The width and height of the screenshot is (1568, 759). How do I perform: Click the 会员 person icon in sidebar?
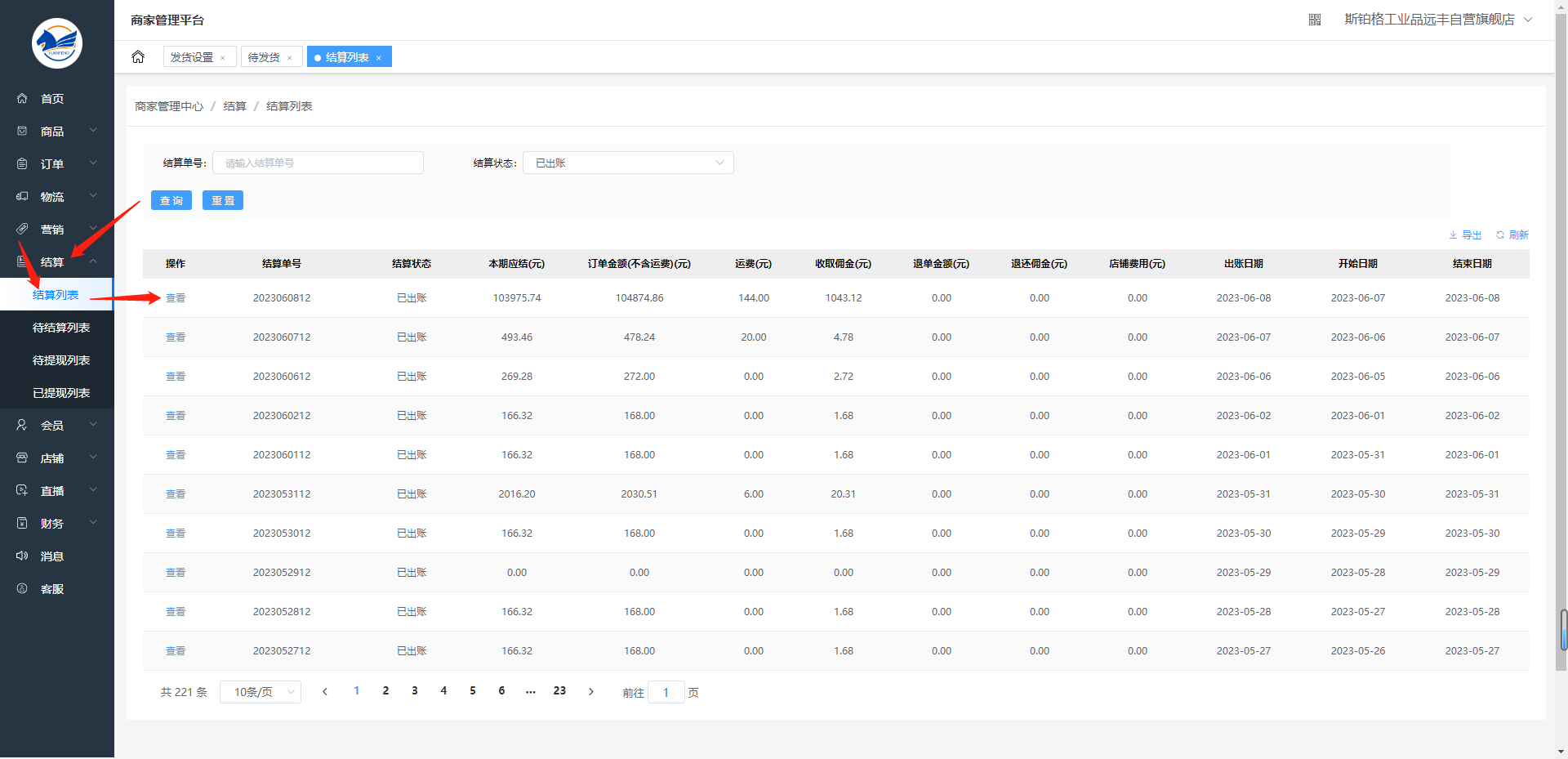coord(22,425)
